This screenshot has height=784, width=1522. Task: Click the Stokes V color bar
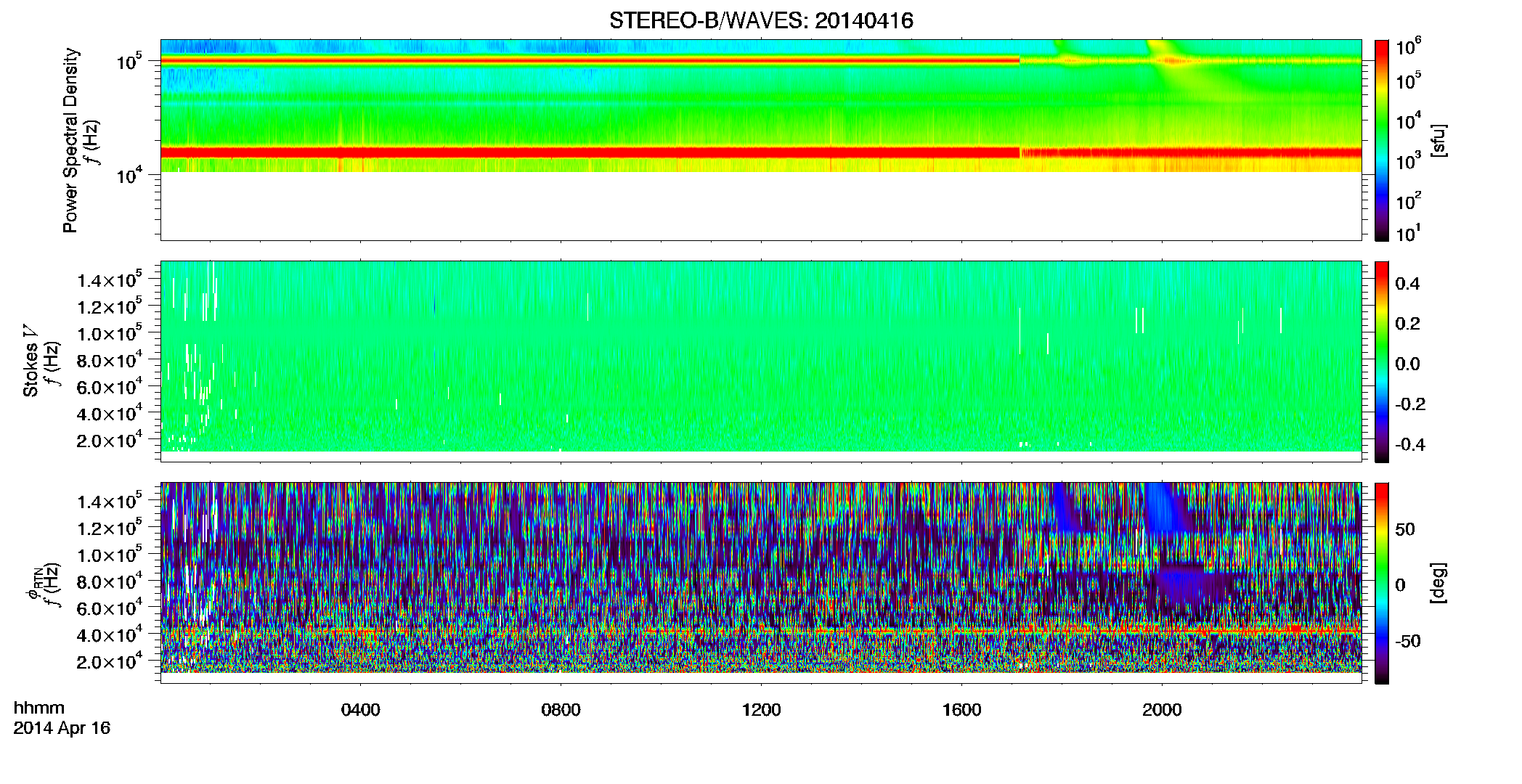1382,362
